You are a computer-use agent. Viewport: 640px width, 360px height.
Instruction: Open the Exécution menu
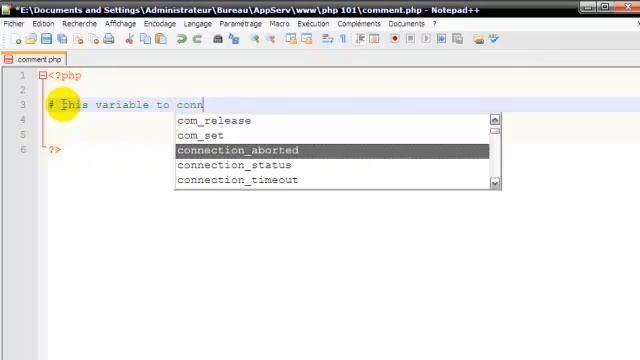pyautogui.click(x=313, y=24)
